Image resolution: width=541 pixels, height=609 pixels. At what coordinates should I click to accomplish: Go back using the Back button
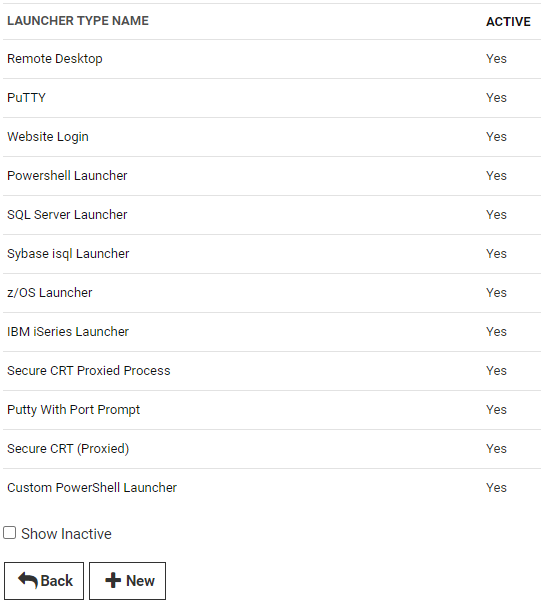pos(44,581)
